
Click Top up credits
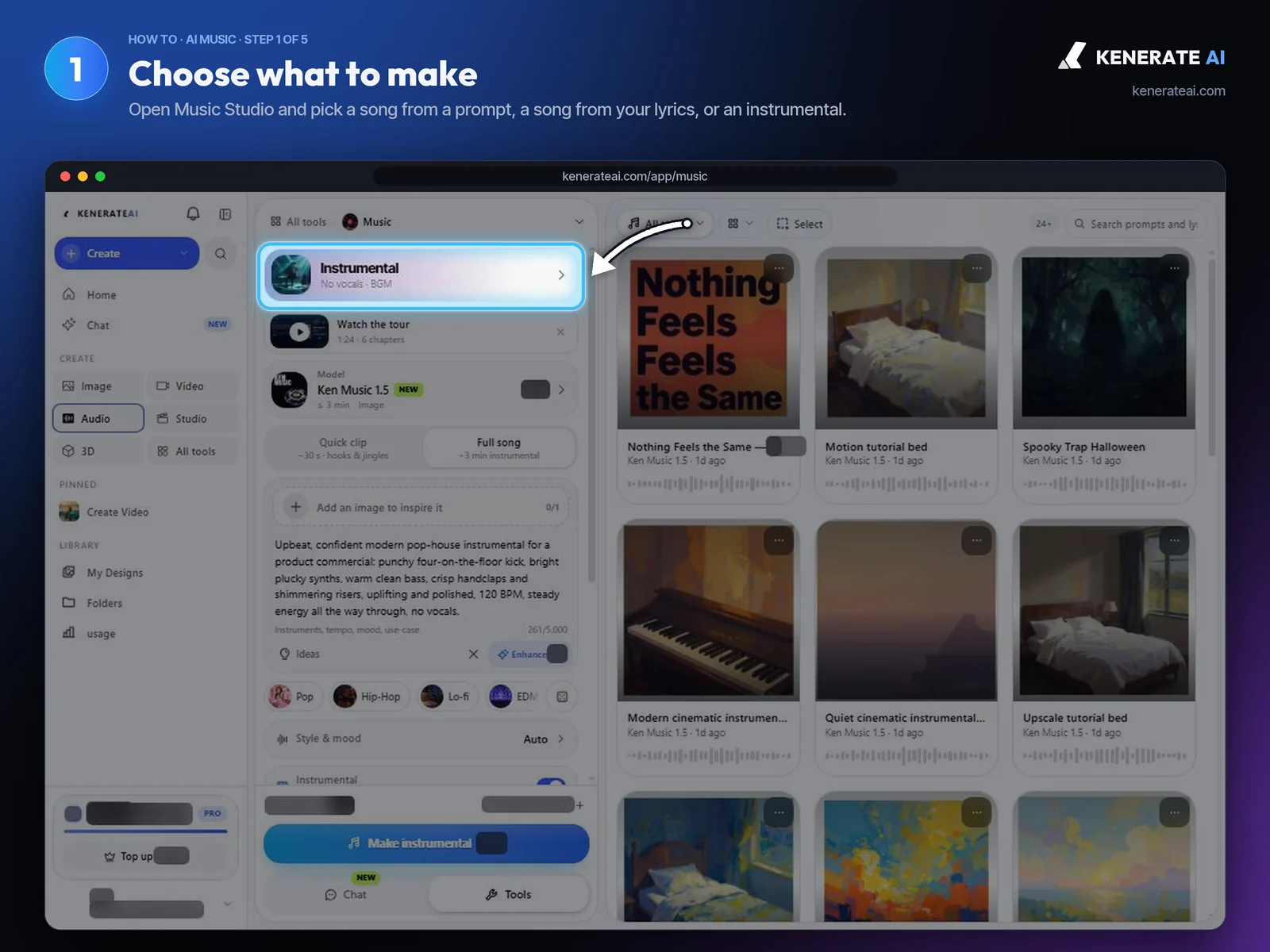click(146, 856)
